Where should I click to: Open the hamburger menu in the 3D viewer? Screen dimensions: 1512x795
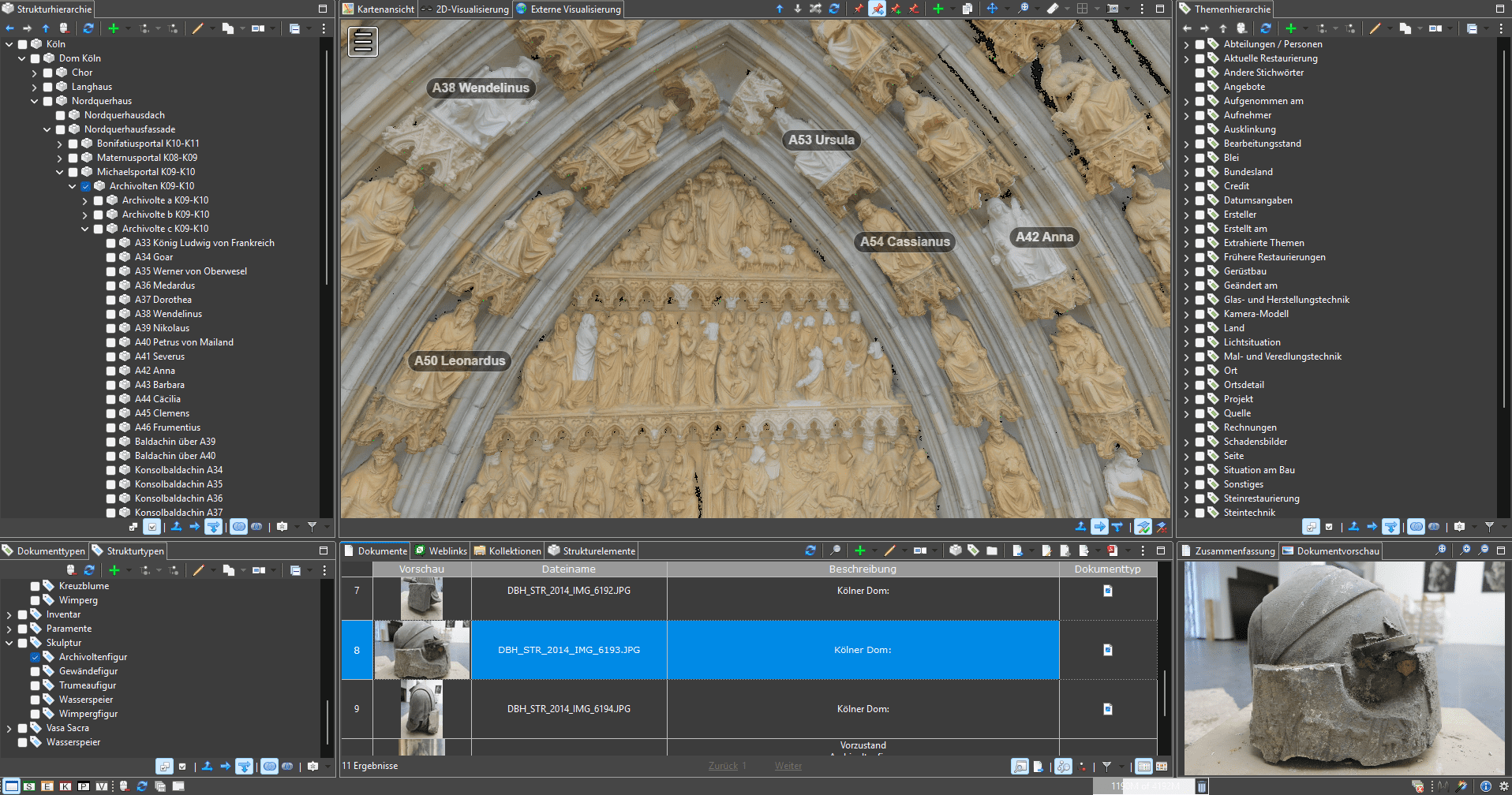click(363, 42)
